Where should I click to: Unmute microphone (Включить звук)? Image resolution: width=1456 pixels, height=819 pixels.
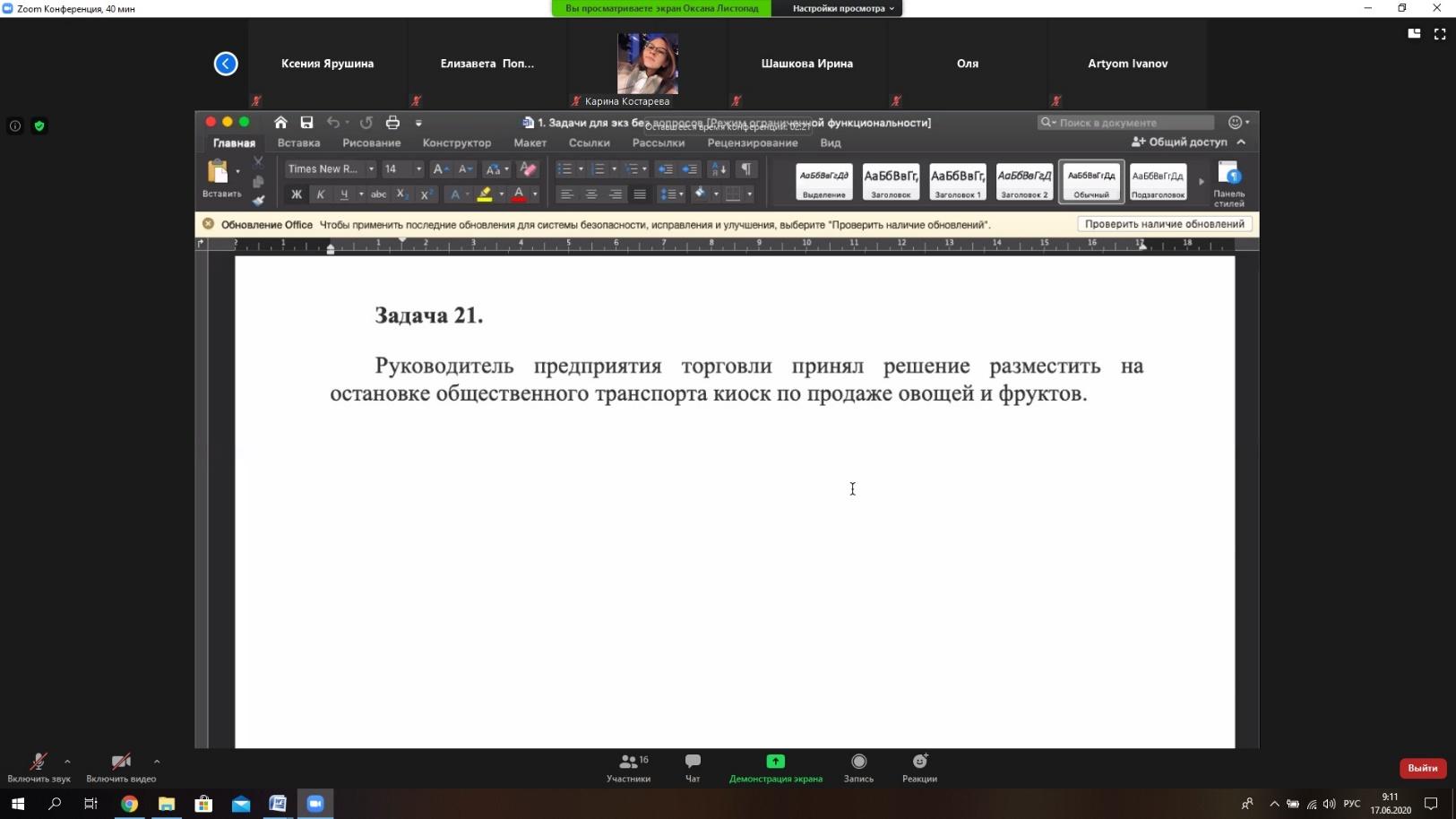pos(39,768)
